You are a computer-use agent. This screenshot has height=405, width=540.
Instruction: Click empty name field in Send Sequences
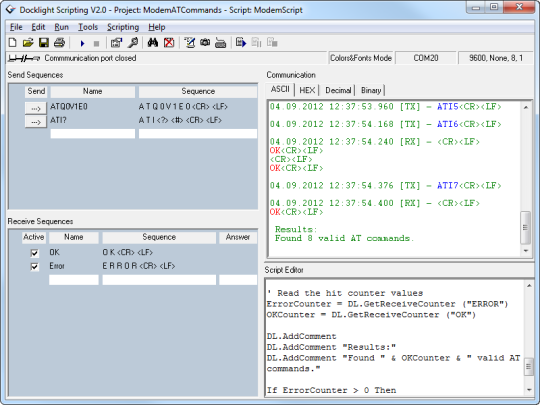93,134
